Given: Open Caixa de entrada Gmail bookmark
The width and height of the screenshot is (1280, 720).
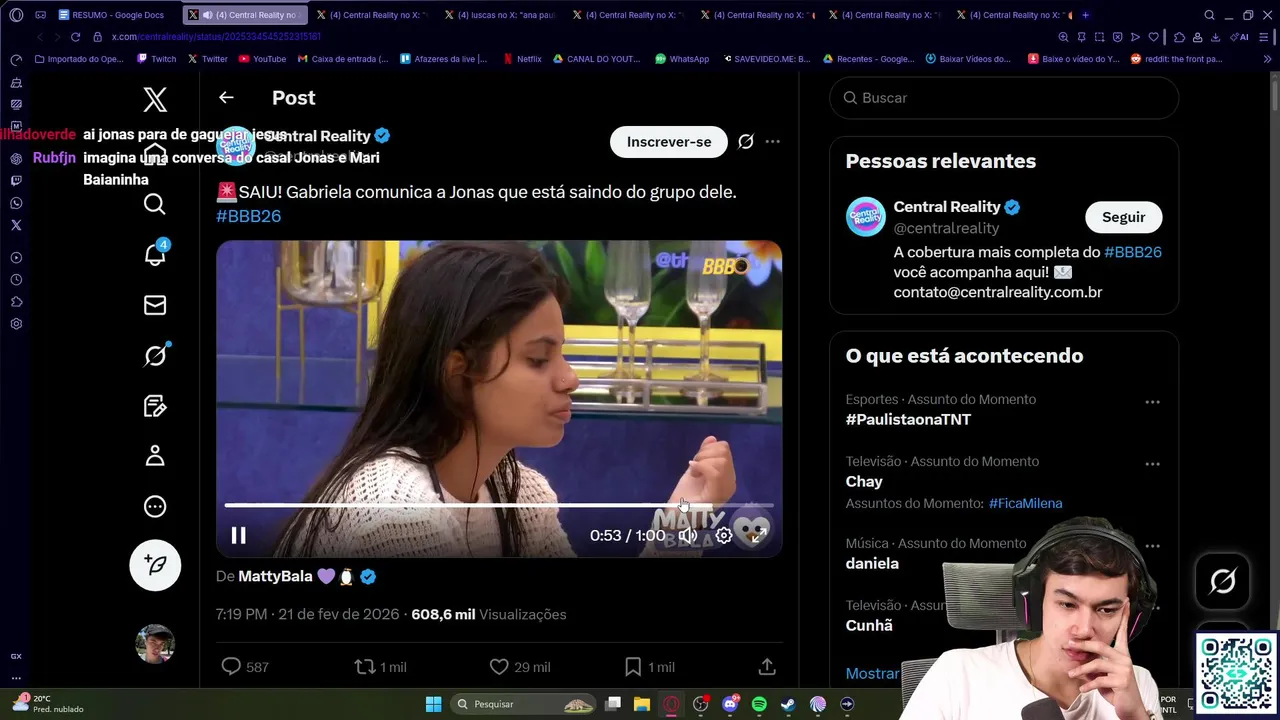Looking at the screenshot, I should [x=342, y=59].
